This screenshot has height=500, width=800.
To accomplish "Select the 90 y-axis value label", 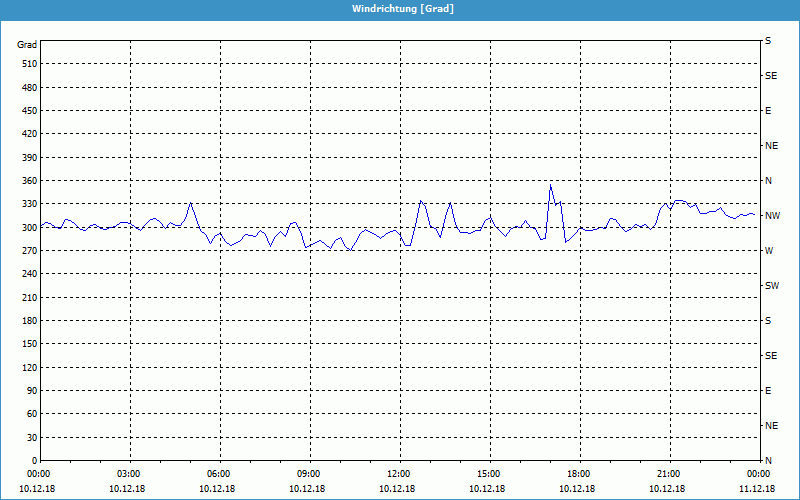I will [31, 391].
